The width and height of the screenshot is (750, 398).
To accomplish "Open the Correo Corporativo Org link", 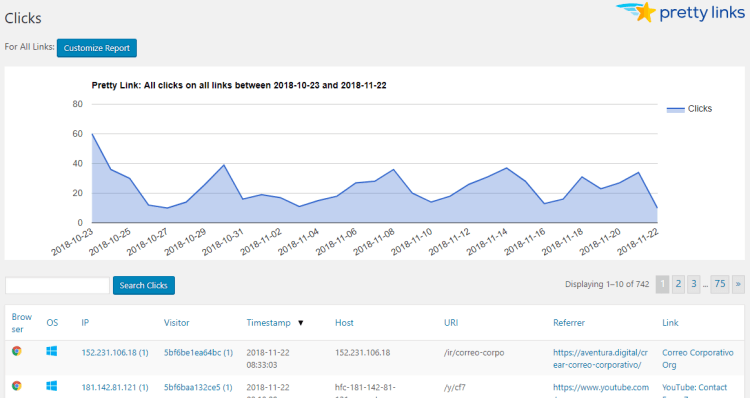I will click(697, 359).
